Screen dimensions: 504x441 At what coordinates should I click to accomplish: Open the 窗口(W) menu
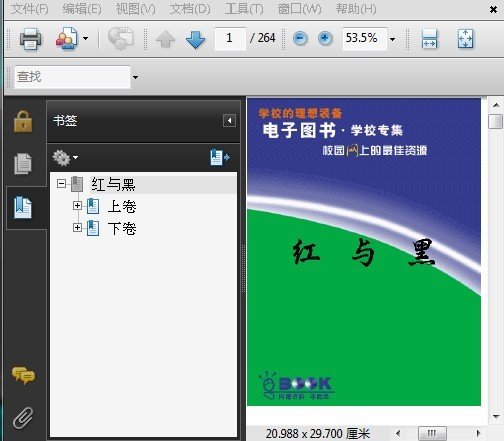[x=299, y=9]
